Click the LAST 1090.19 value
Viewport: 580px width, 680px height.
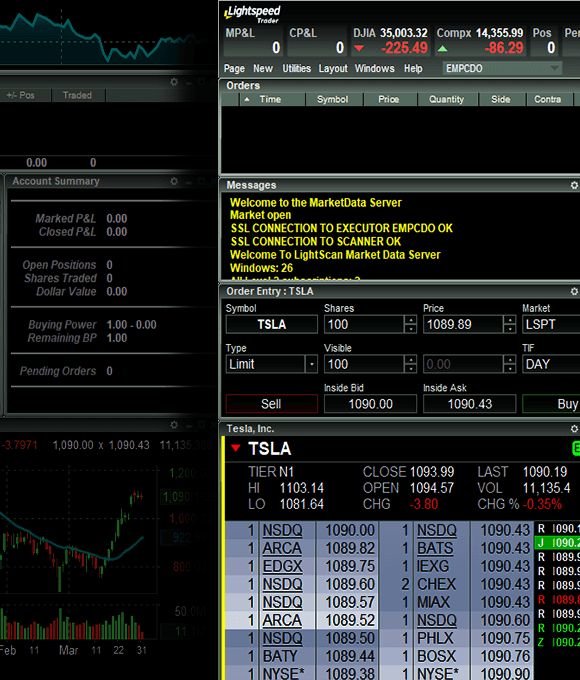(x=545, y=472)
